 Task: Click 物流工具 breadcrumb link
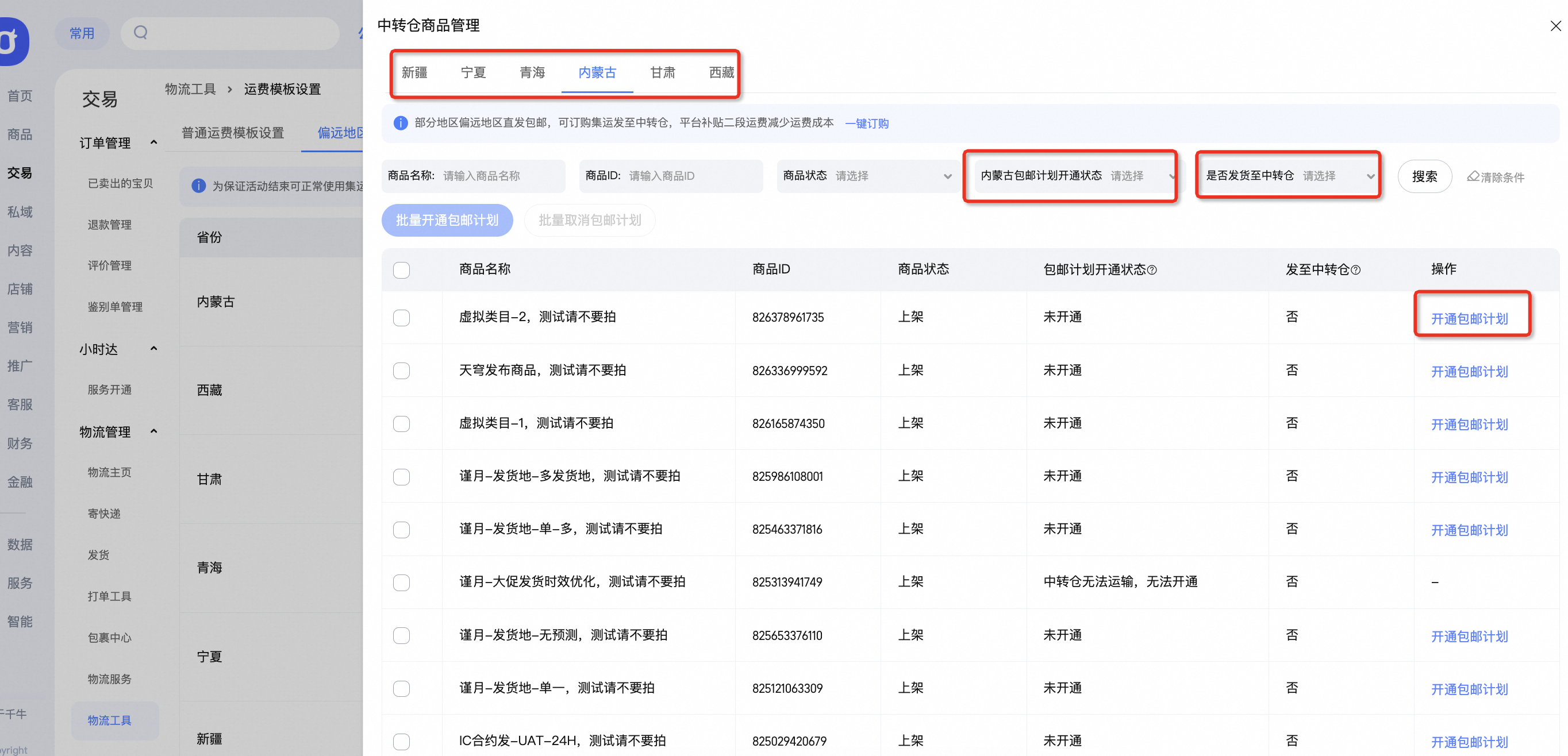tap(190, 90)
